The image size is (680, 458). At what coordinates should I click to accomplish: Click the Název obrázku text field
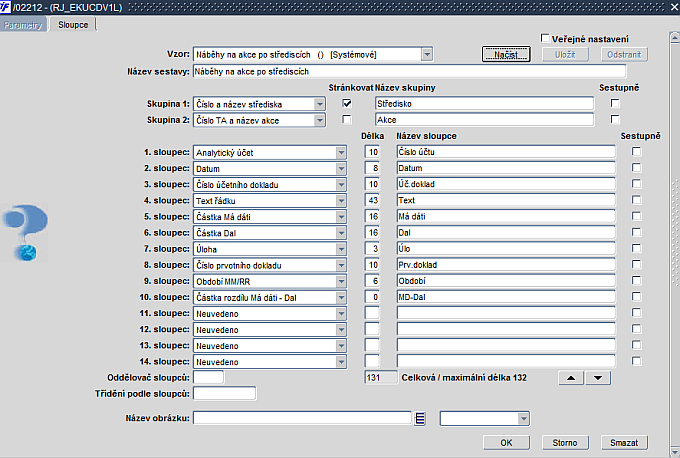(302, 418)
